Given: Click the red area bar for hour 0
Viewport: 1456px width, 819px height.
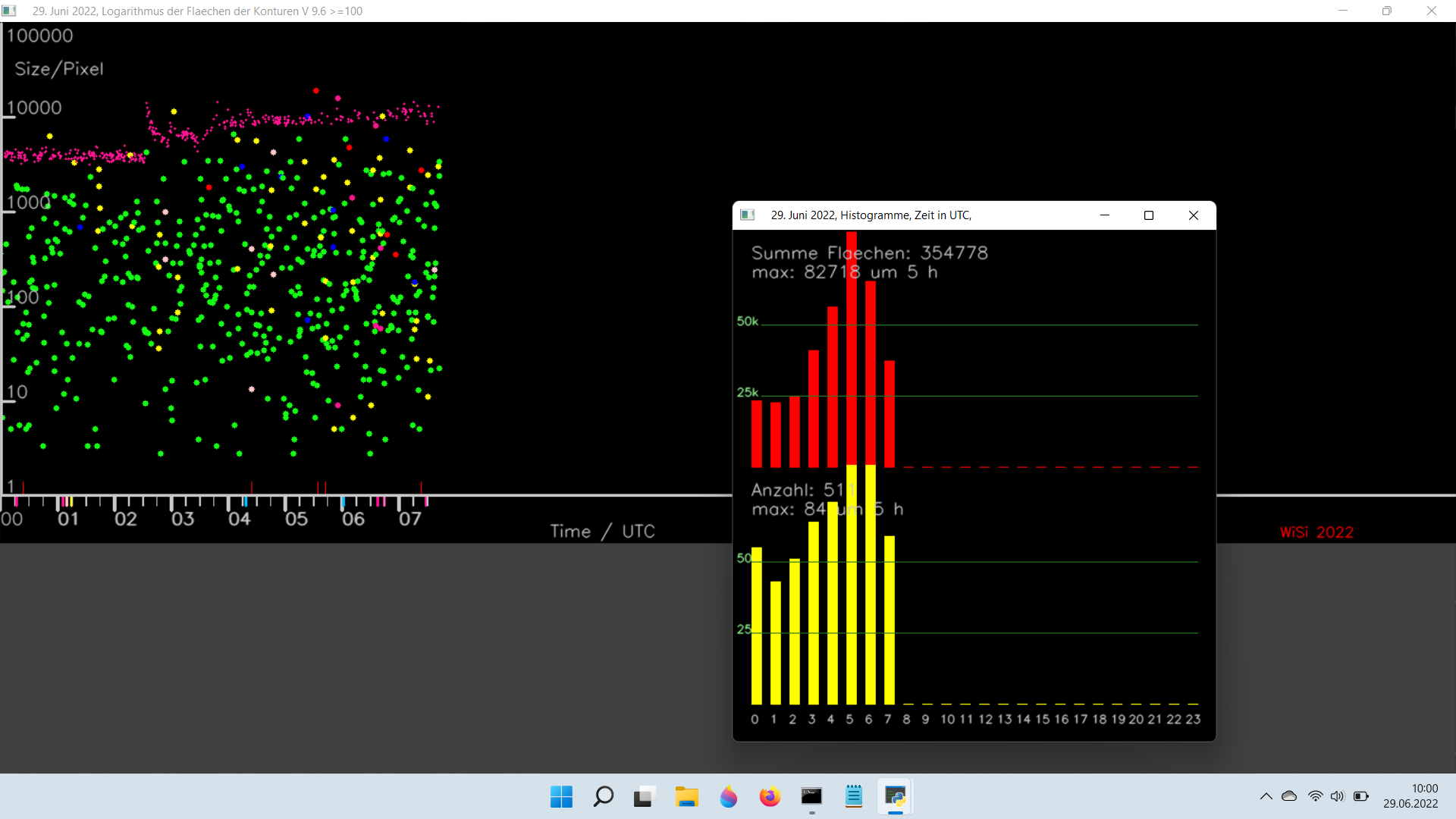Looking at the screenshot, I should (x=757, y=434).
